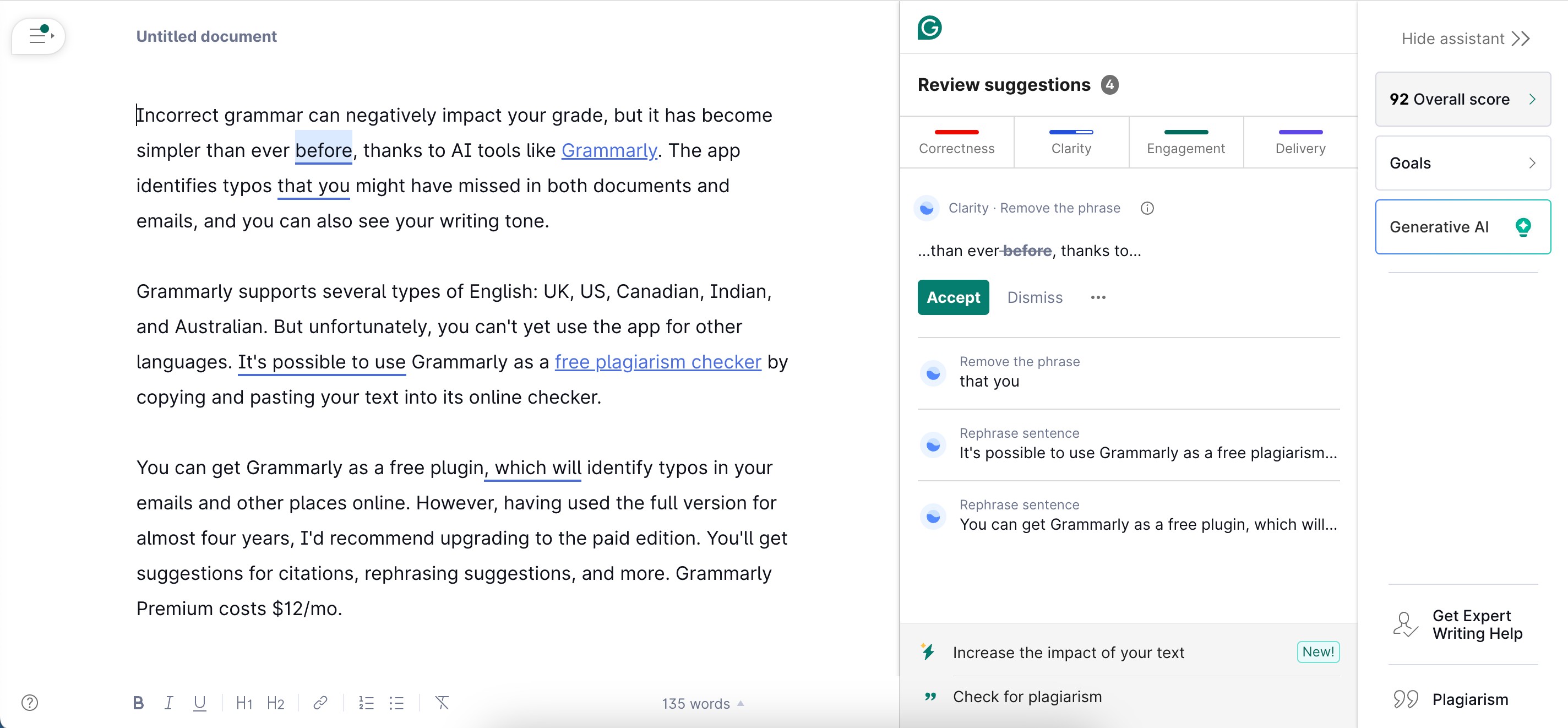Apply bold formatting
Screen dimensions: 1568x728
click(138, 703)
